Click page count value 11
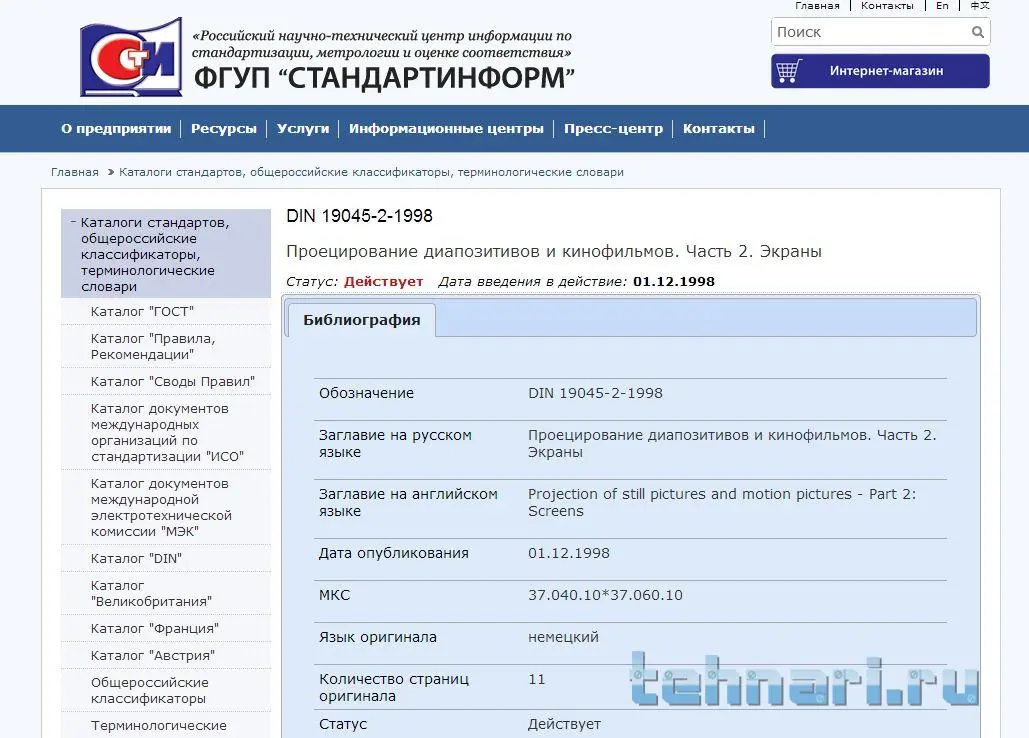The height and width of the screenshot is (738, 1029). (537, 679)
